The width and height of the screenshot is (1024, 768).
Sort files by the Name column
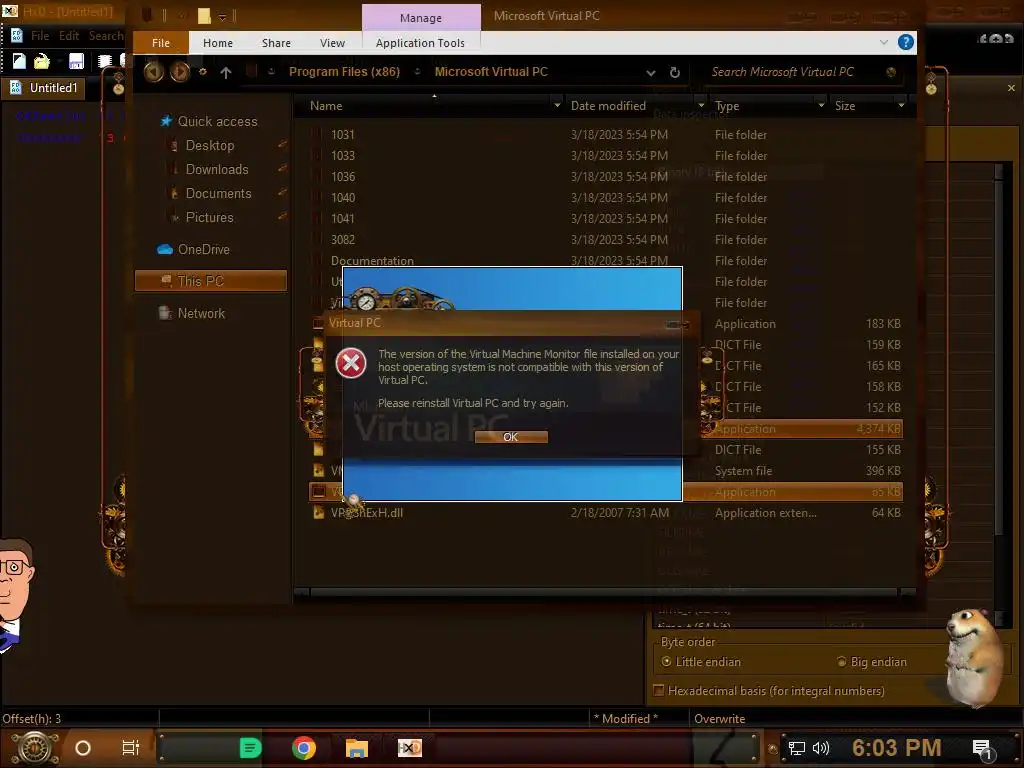[x=326, y=106]
